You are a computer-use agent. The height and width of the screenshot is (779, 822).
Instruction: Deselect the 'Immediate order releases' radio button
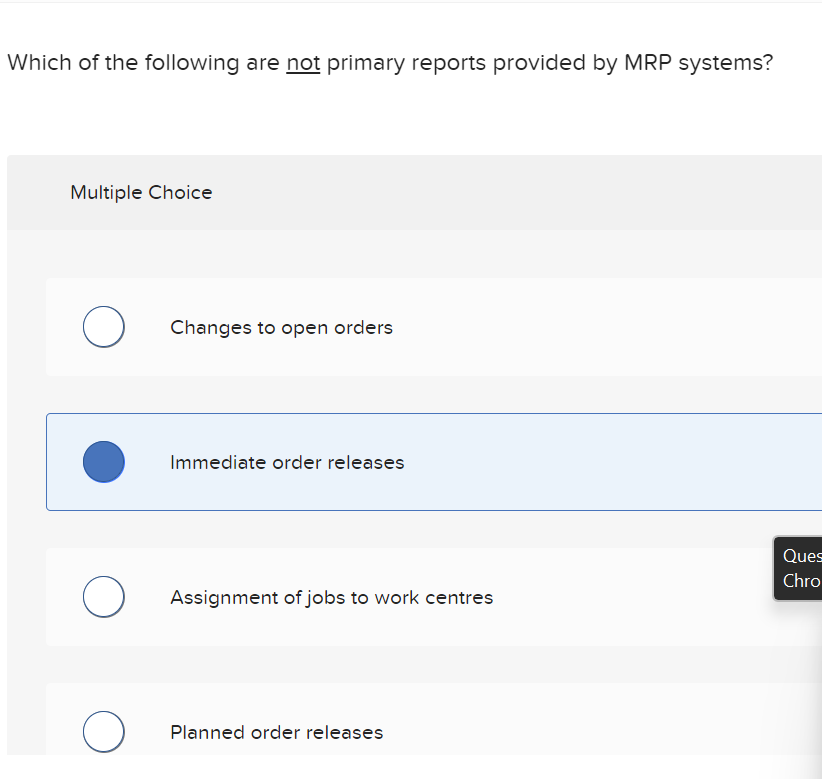coord(103,461)
